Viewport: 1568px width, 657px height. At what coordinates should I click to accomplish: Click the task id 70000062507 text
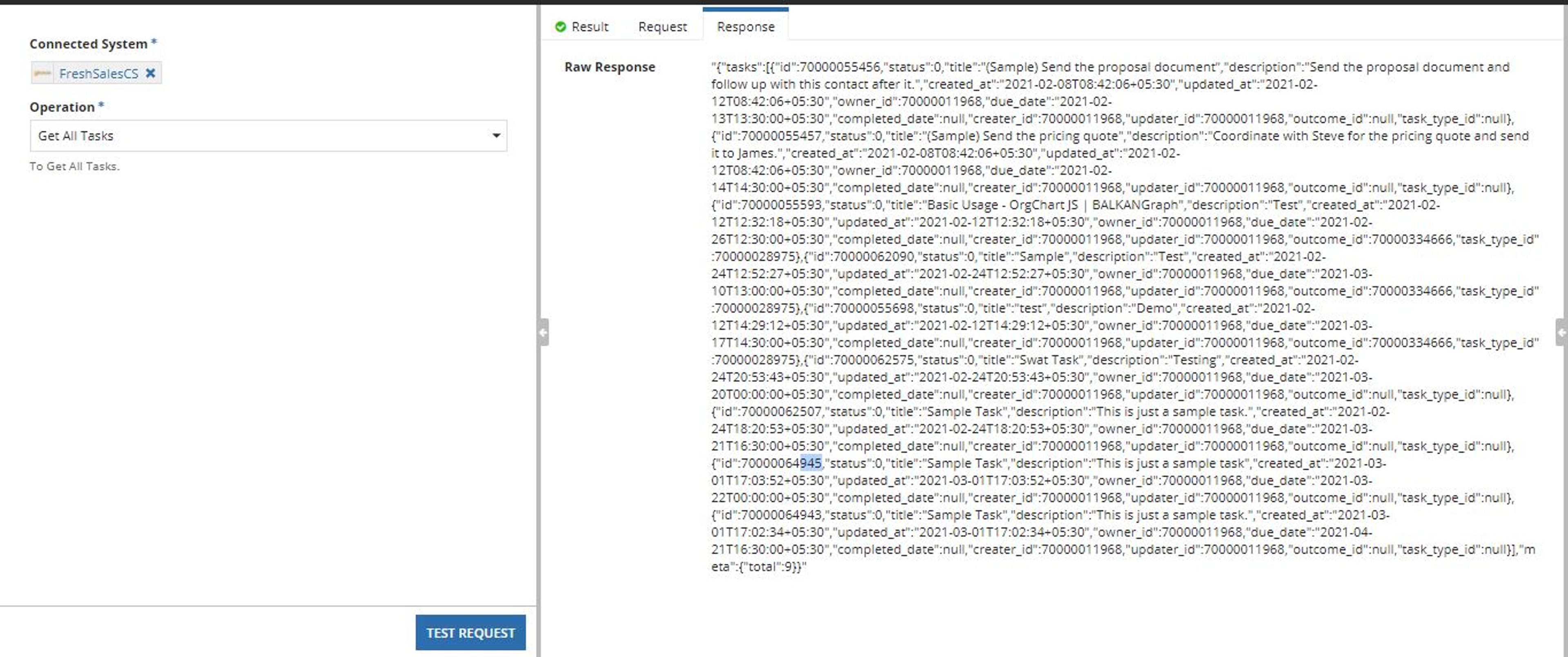click(x=782, y=411)
